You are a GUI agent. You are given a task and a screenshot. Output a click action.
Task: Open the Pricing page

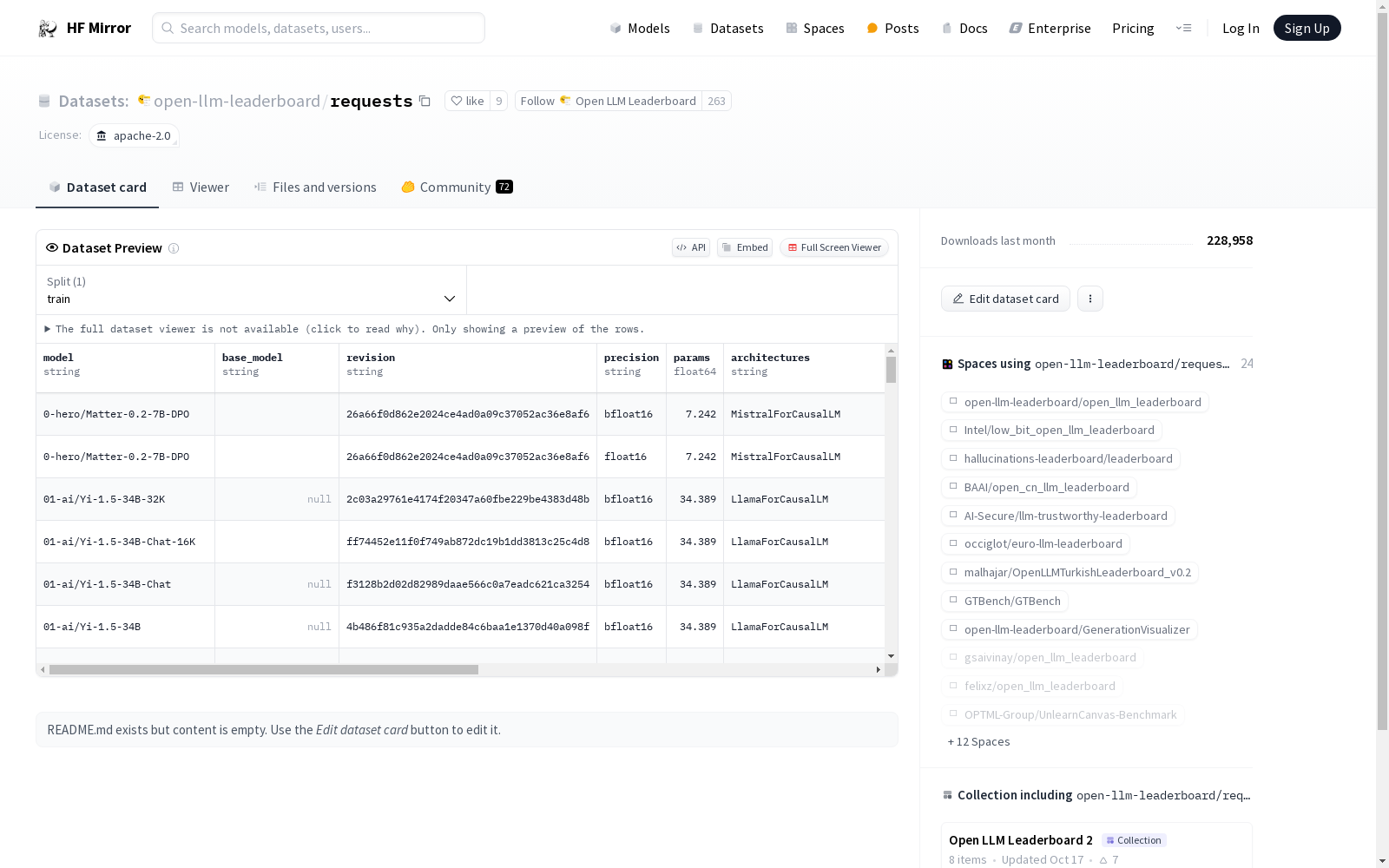coord(1133,29)
